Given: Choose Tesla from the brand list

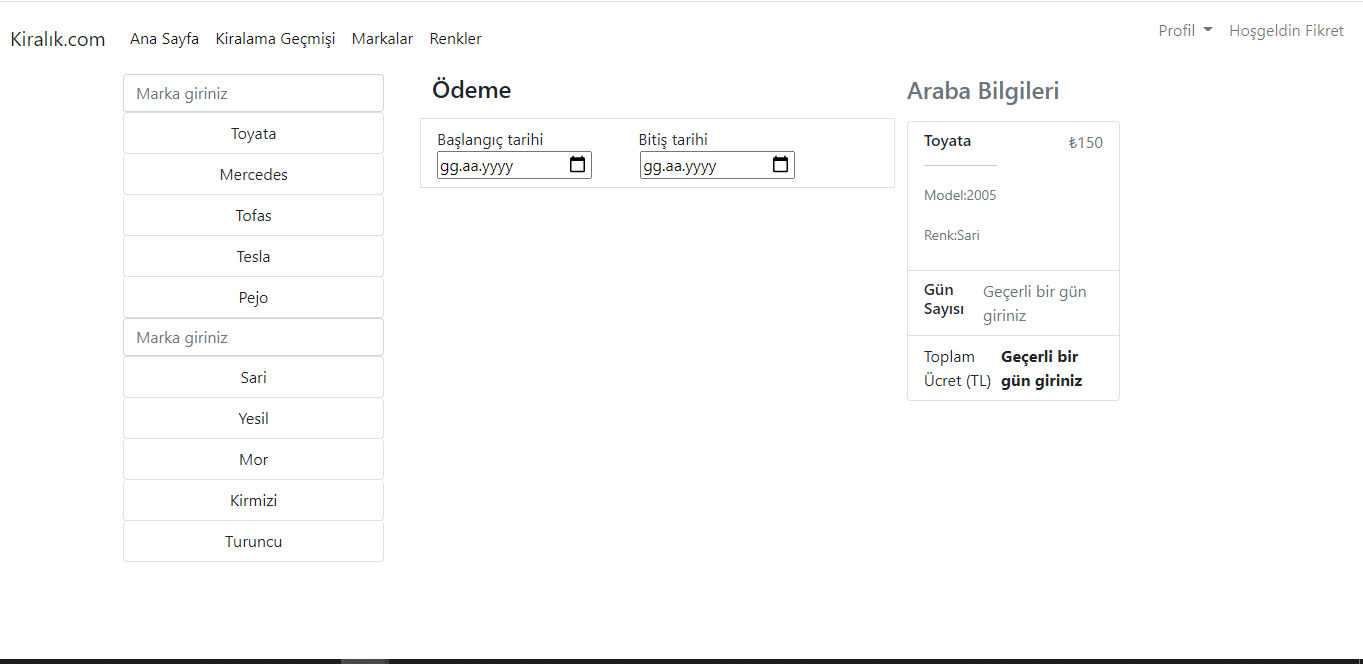Looking at the screenshot, I should (253, 256).
